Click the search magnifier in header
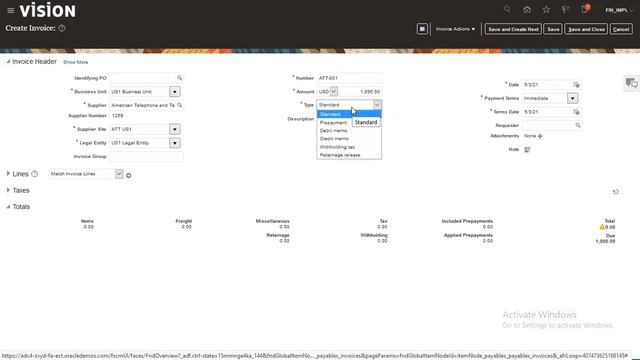 click(x=507, y=9)
